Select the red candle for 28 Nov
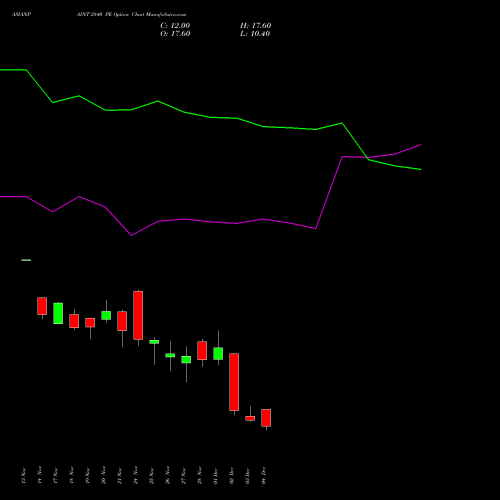This screenshot has height=500, width=500. click(x=202, y=351)
